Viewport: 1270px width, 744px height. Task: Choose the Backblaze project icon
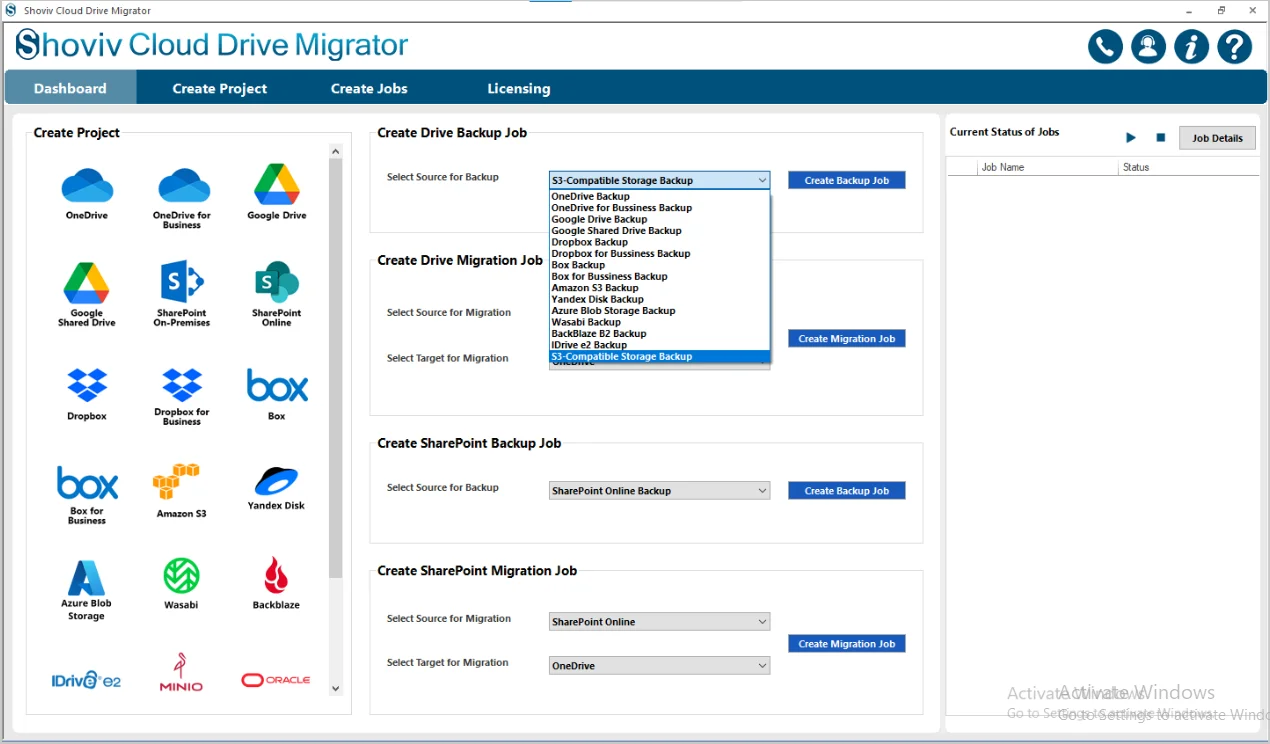click(x=276, y=583)
